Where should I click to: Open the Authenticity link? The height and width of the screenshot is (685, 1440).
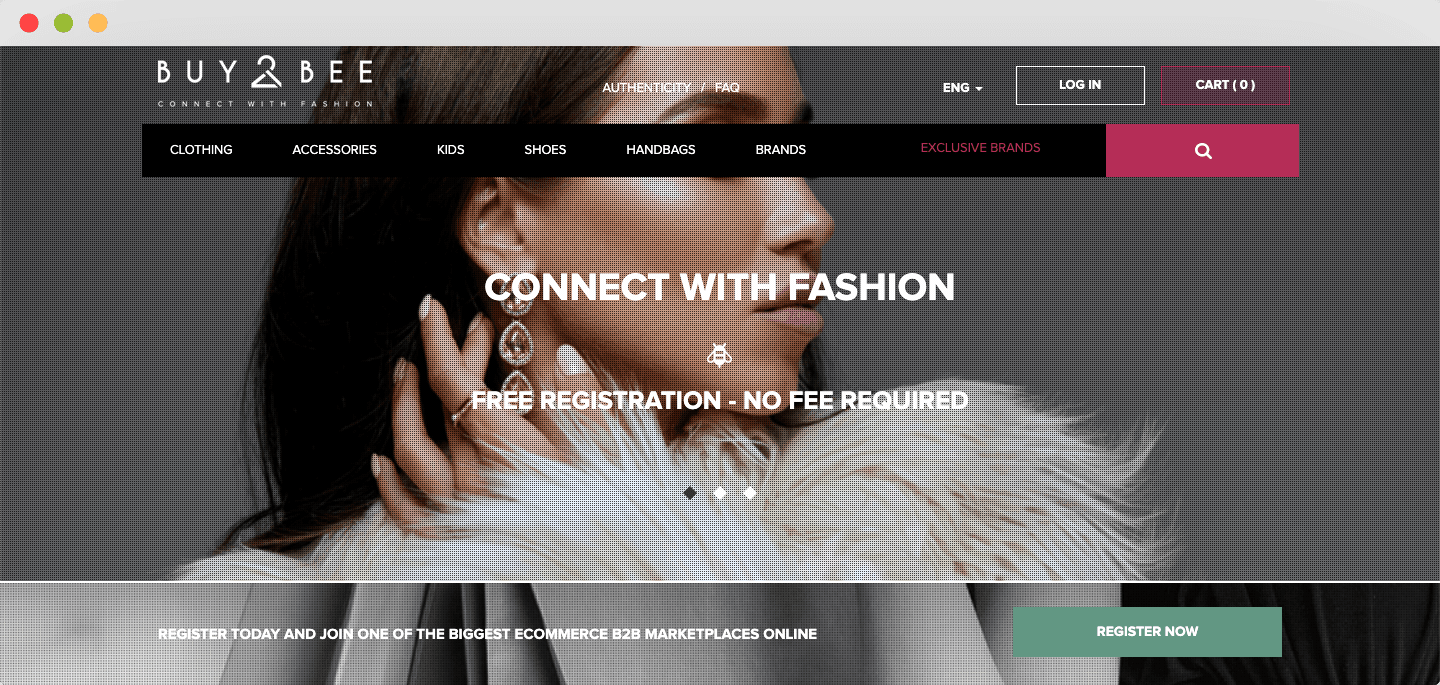click(646, 88)
